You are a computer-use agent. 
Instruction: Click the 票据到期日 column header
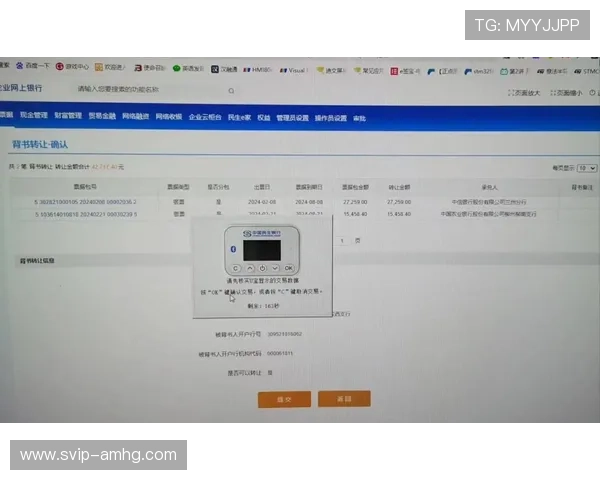point(309,187)
